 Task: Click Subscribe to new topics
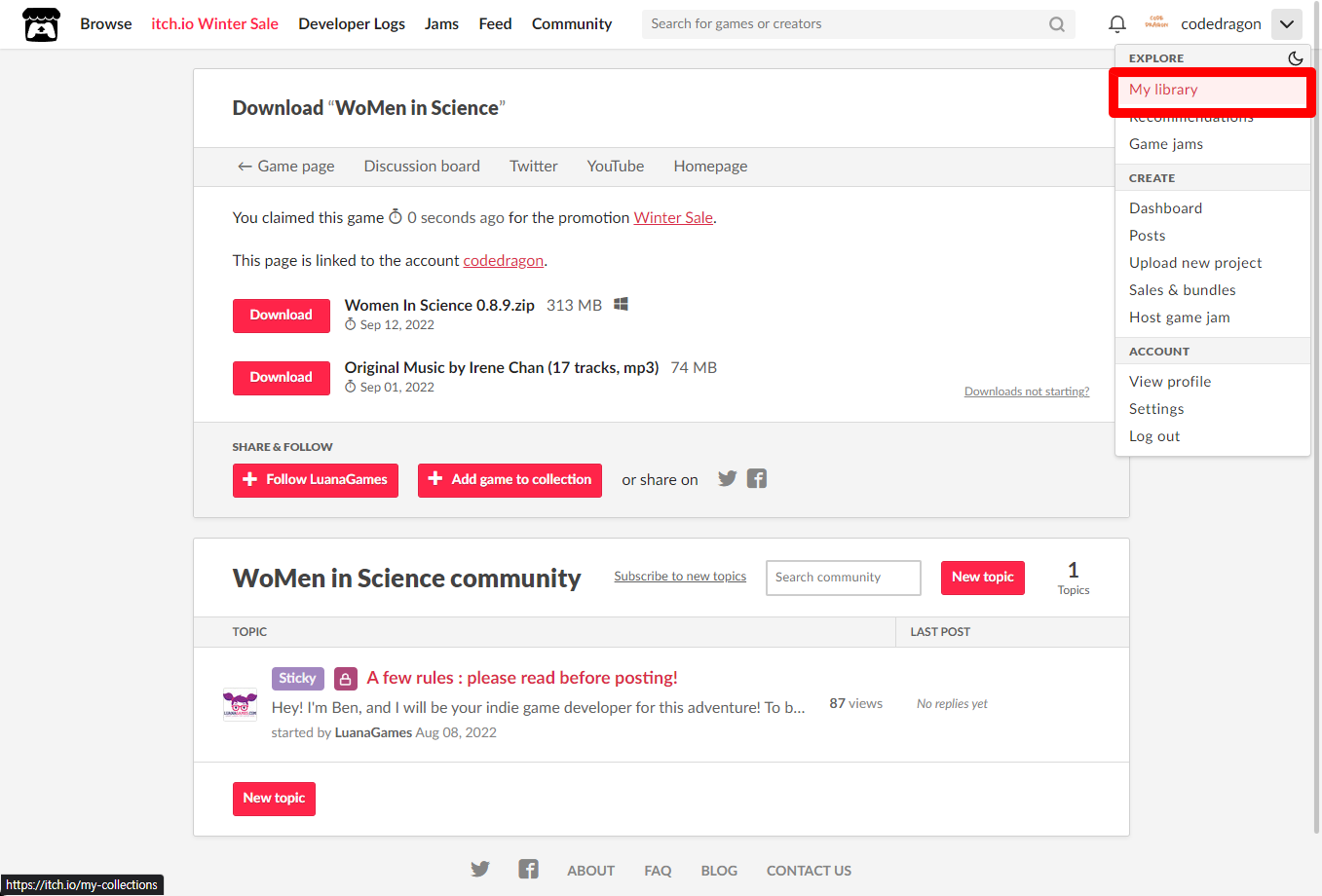point(680,577)
